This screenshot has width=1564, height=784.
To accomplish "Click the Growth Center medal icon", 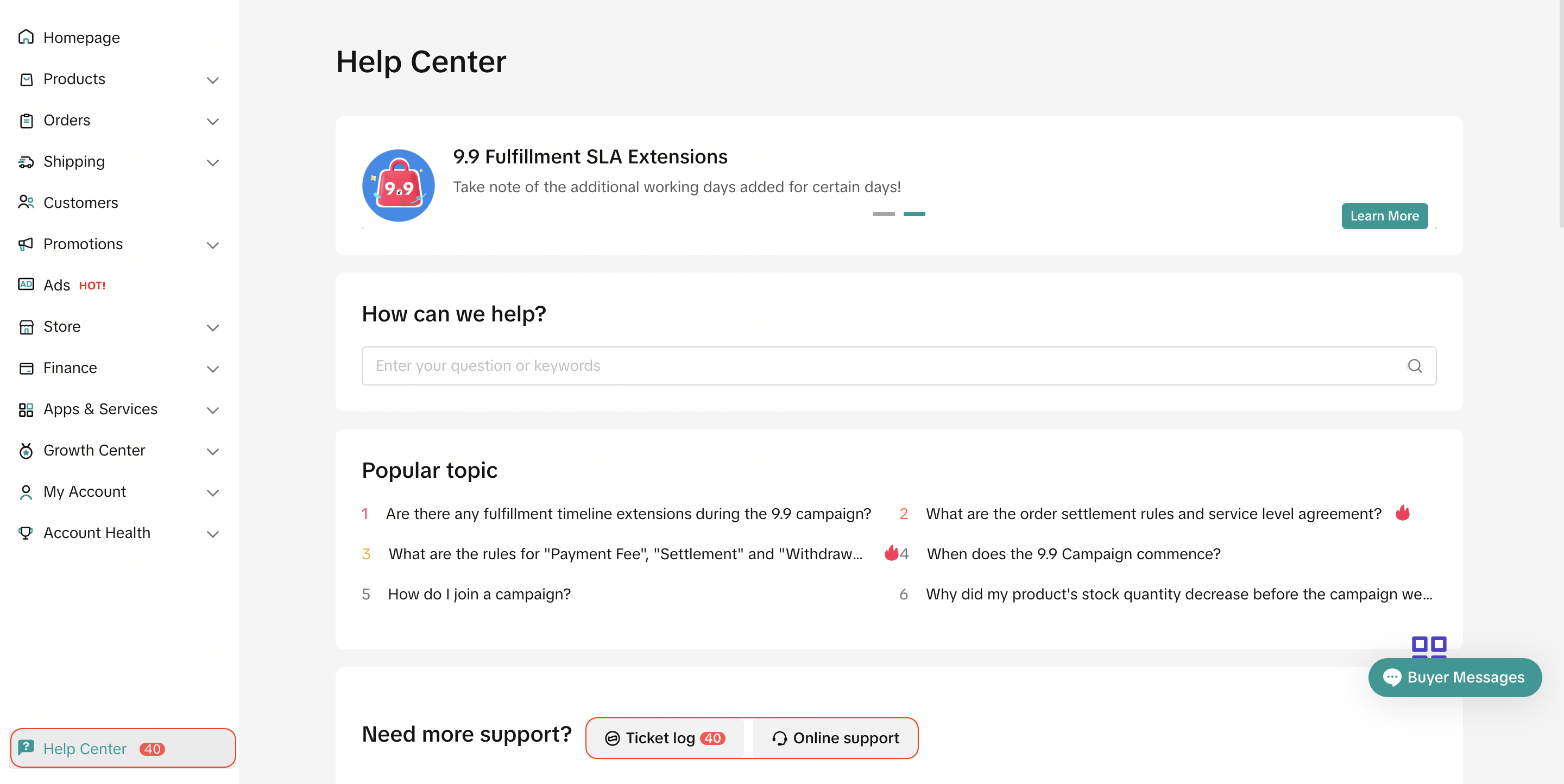I will pos(26,450).
